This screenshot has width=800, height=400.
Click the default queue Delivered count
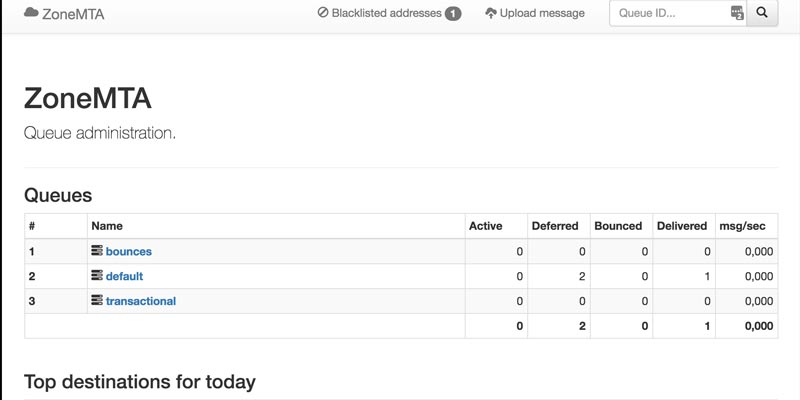point(705,276)
